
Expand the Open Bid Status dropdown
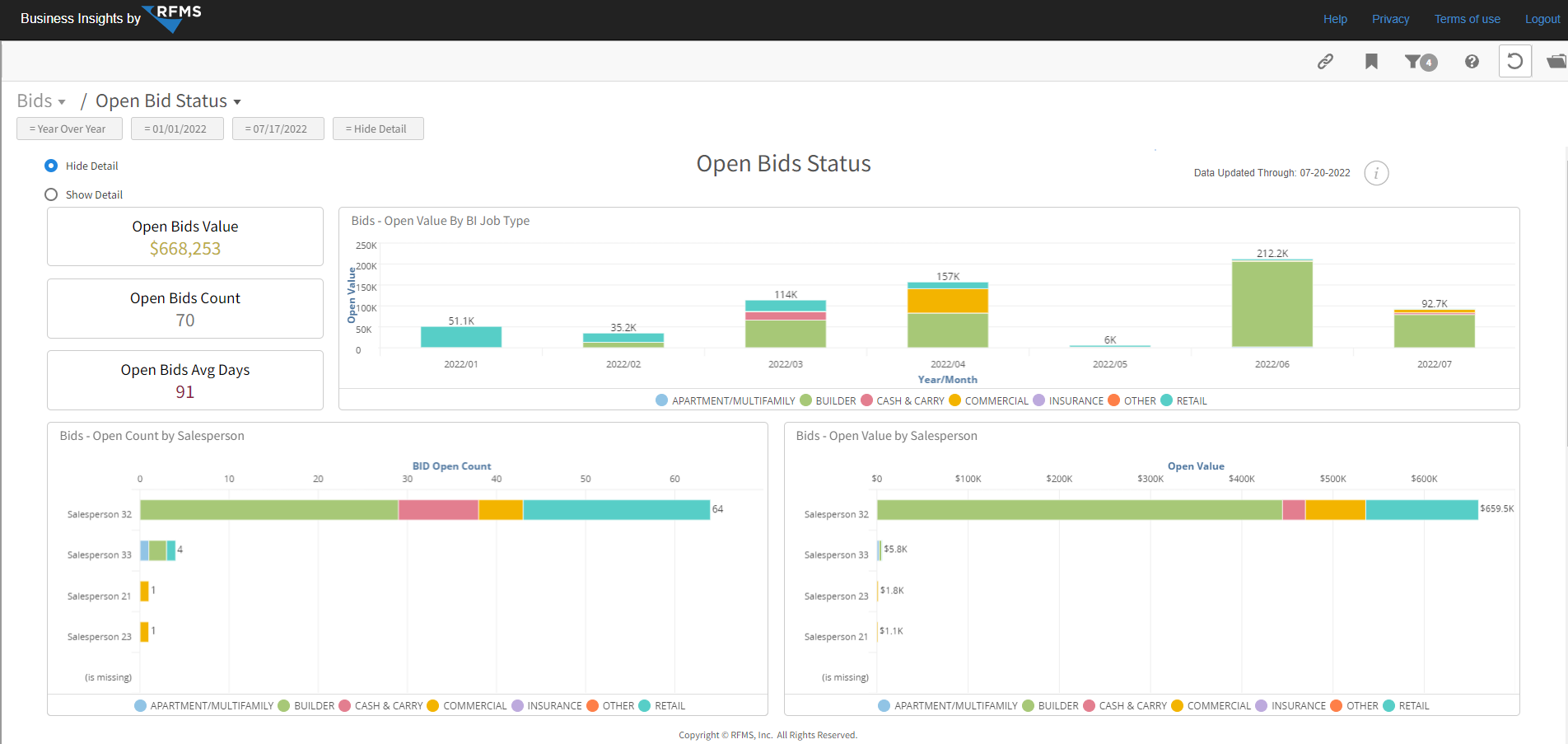(x=168, y=101)
